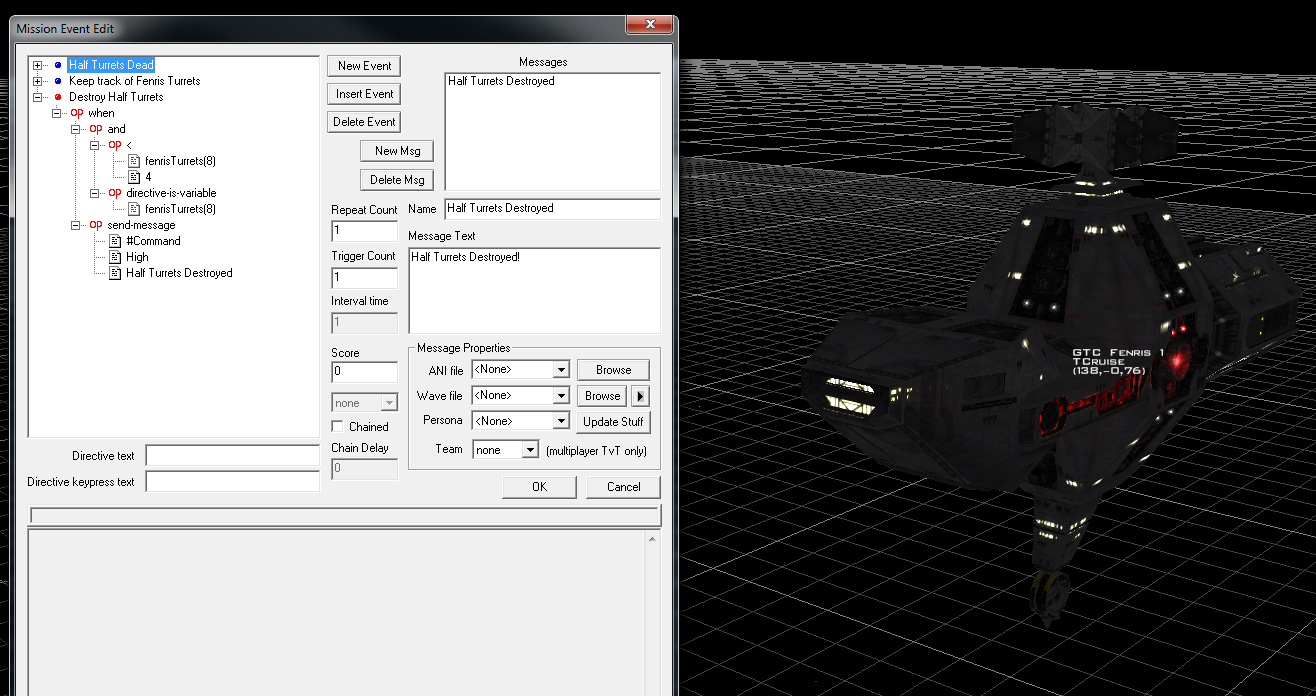The width and height of the screenshot is (1316, 696).
Task: Click the New Event button
Action: coord(364,66)
